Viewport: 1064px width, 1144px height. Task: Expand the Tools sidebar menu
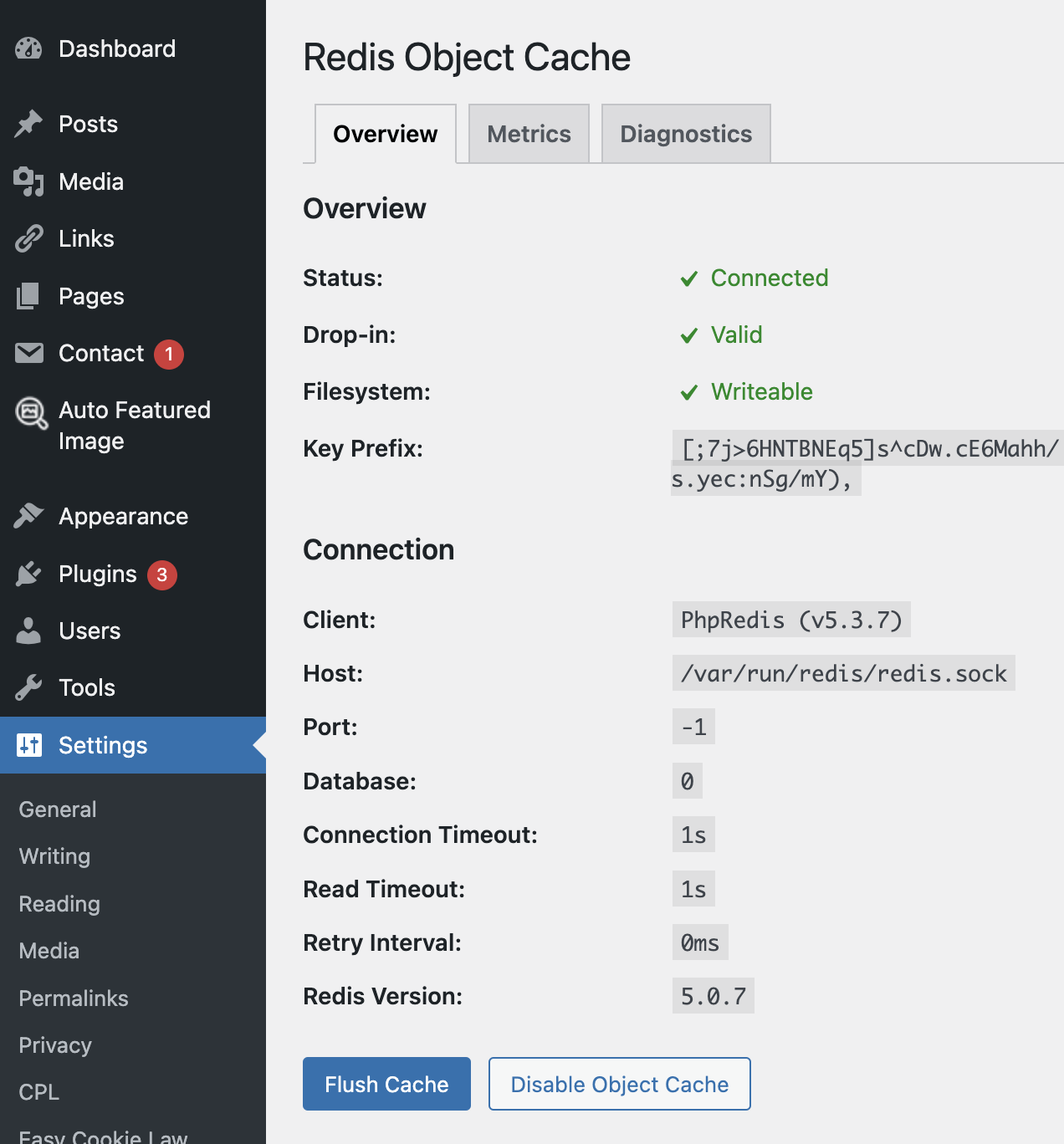(86, 687)
